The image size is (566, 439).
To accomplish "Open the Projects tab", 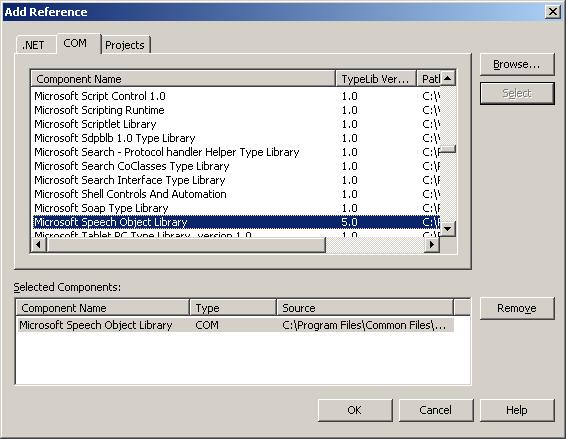I will point(125,45).
